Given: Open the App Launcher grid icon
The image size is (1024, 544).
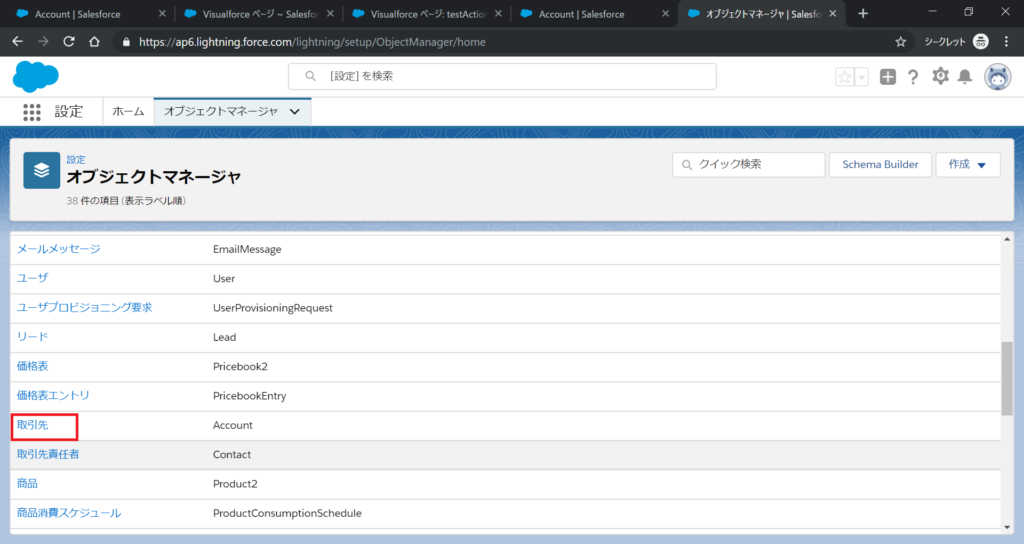Looking at the screenshot, I should tap(32, 112).
